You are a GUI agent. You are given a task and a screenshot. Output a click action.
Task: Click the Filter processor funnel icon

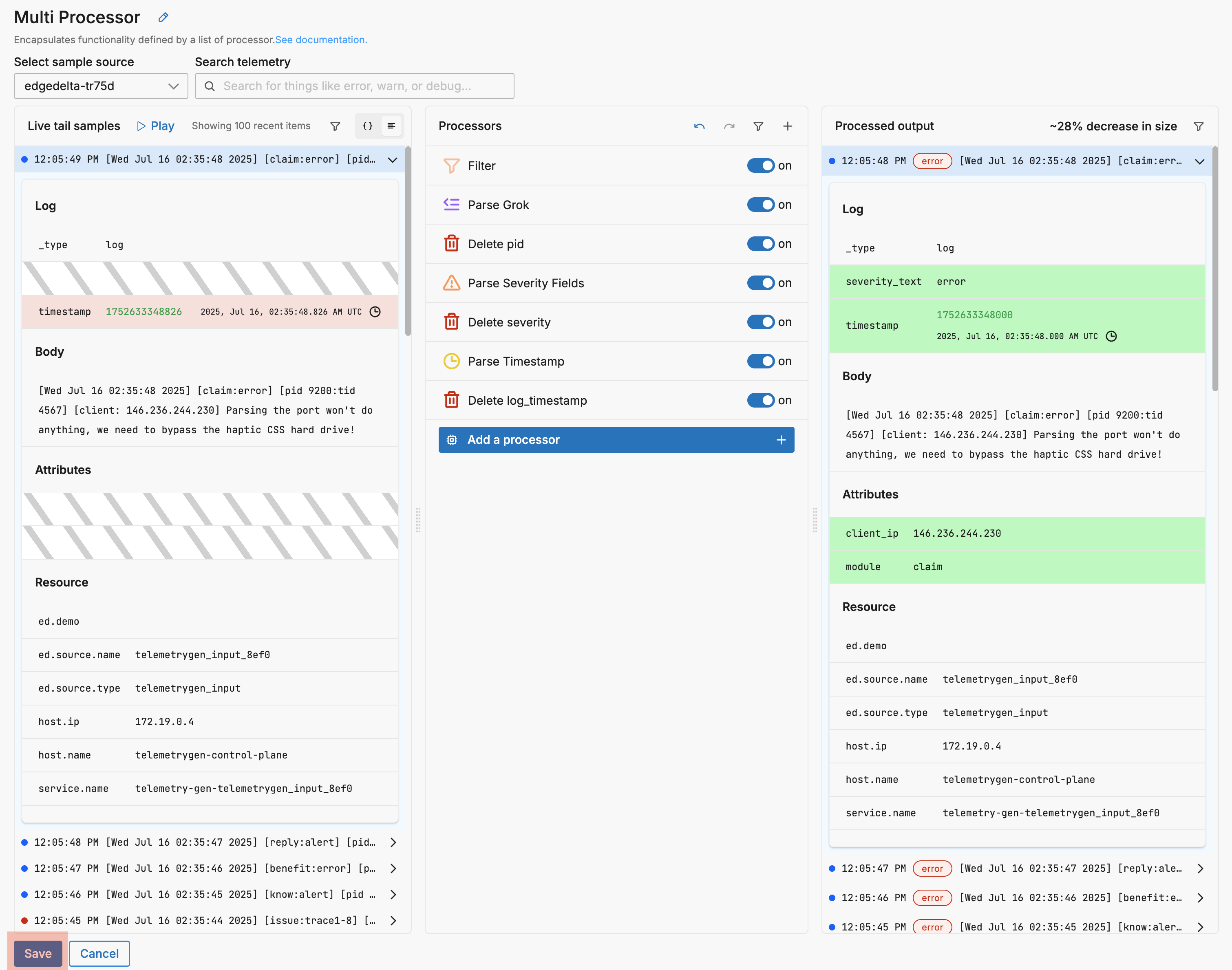tap(452, 166)
